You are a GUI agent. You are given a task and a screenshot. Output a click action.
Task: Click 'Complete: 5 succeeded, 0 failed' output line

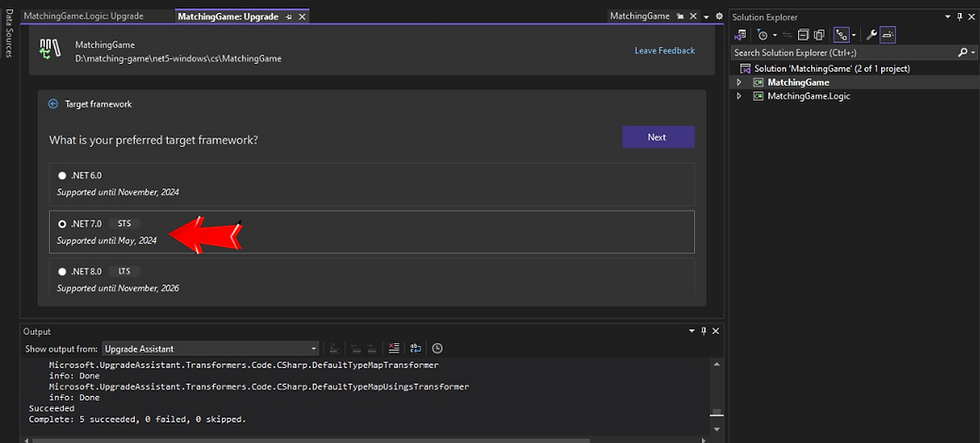(x=138, y=419)
